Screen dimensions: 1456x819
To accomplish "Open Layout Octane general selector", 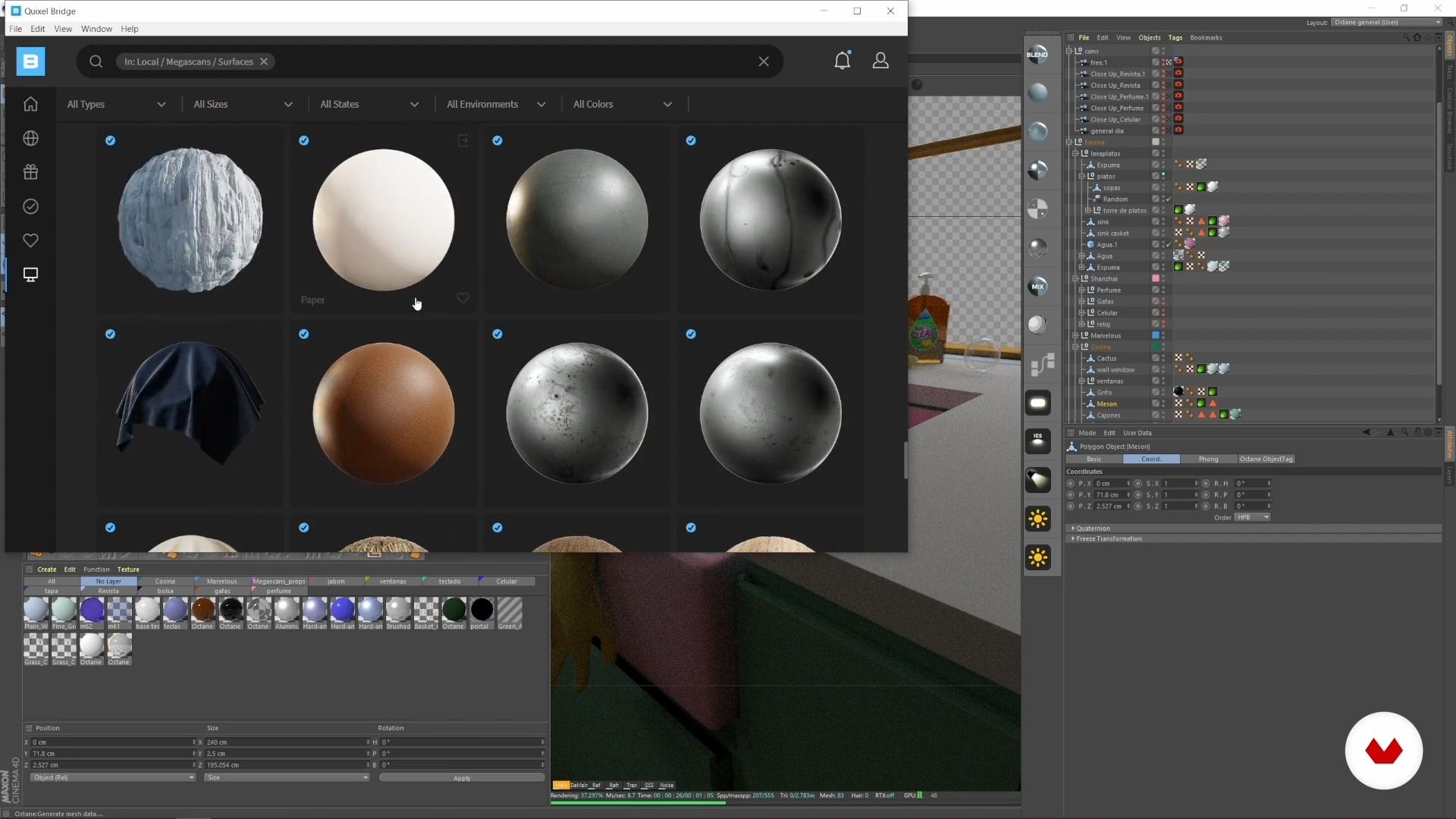I will 1387,22.
